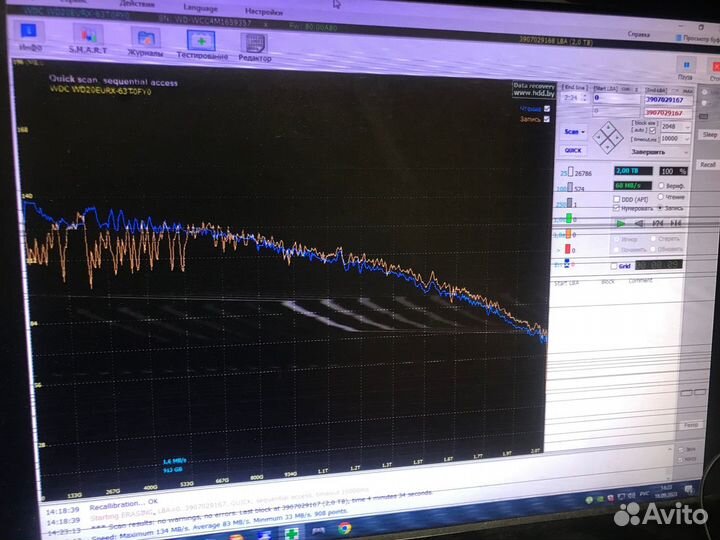
Task: Toggle the Grid checkbox
Action: click(x=612, y=265)
